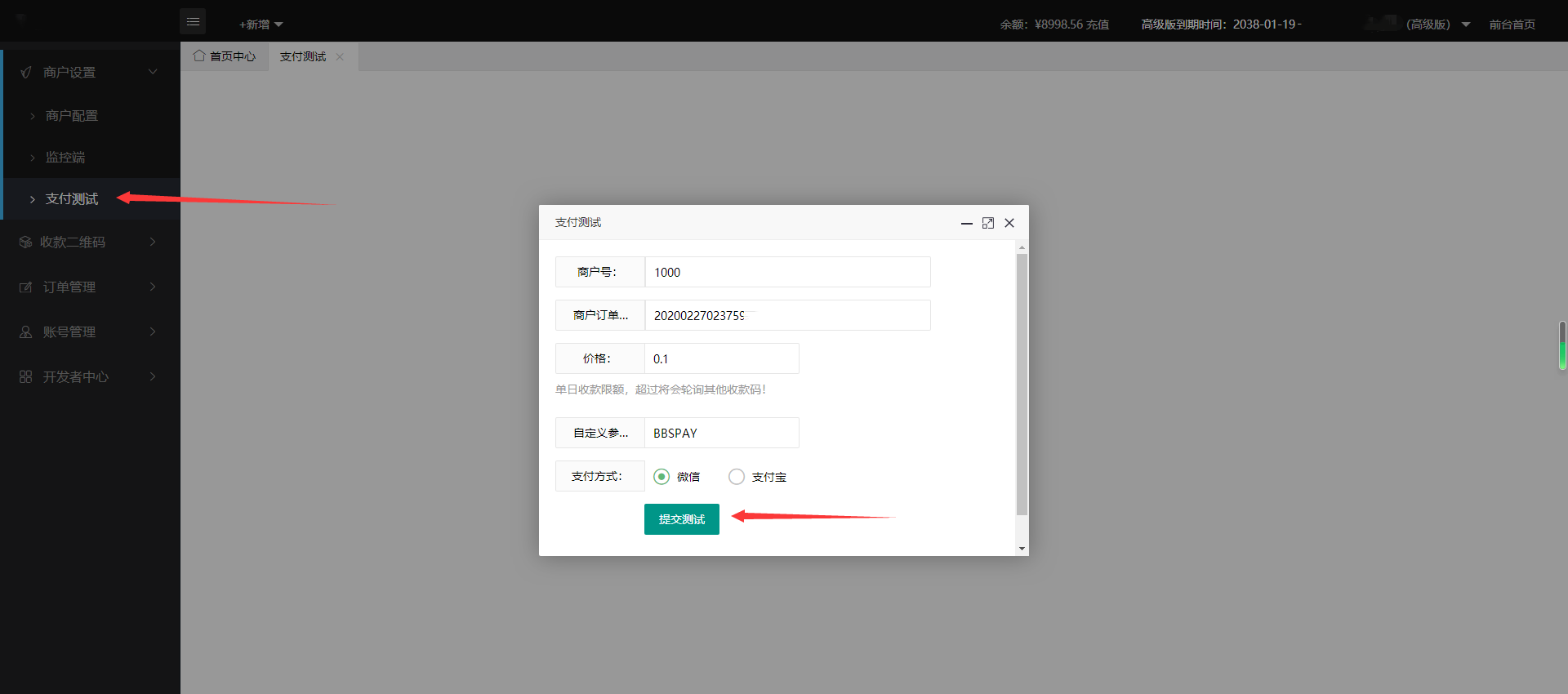Image resolution: width=1568 pixels, height=694 pixels.
Task: Click the hamburger menu collapse icon
Action: (x=193, y=22)
